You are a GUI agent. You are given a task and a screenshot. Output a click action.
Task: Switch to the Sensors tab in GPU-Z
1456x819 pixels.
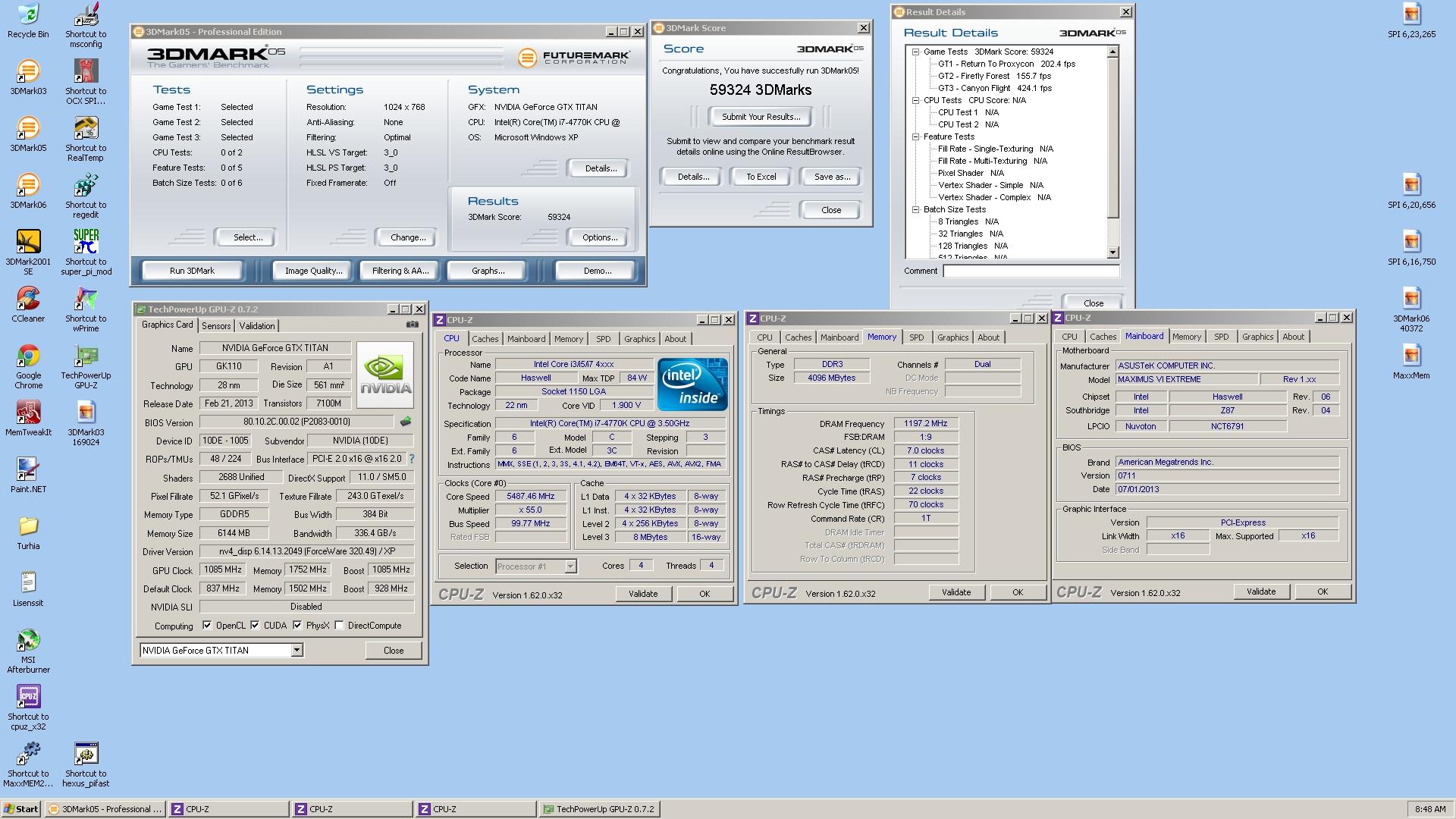pos(216,326)
